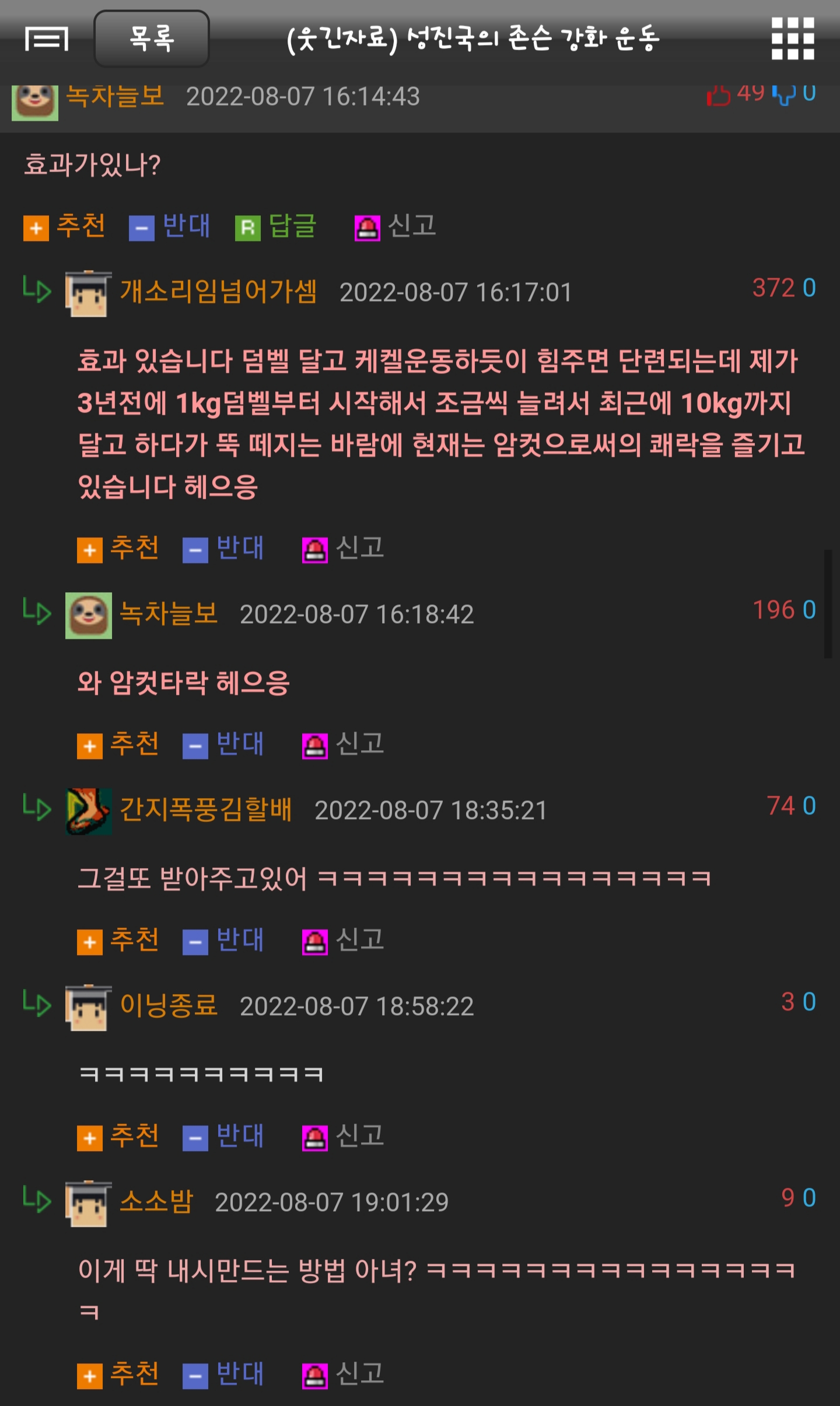
Task: Click the reply arrow beside 이닝종료
Action: (x=37, y=1004)
